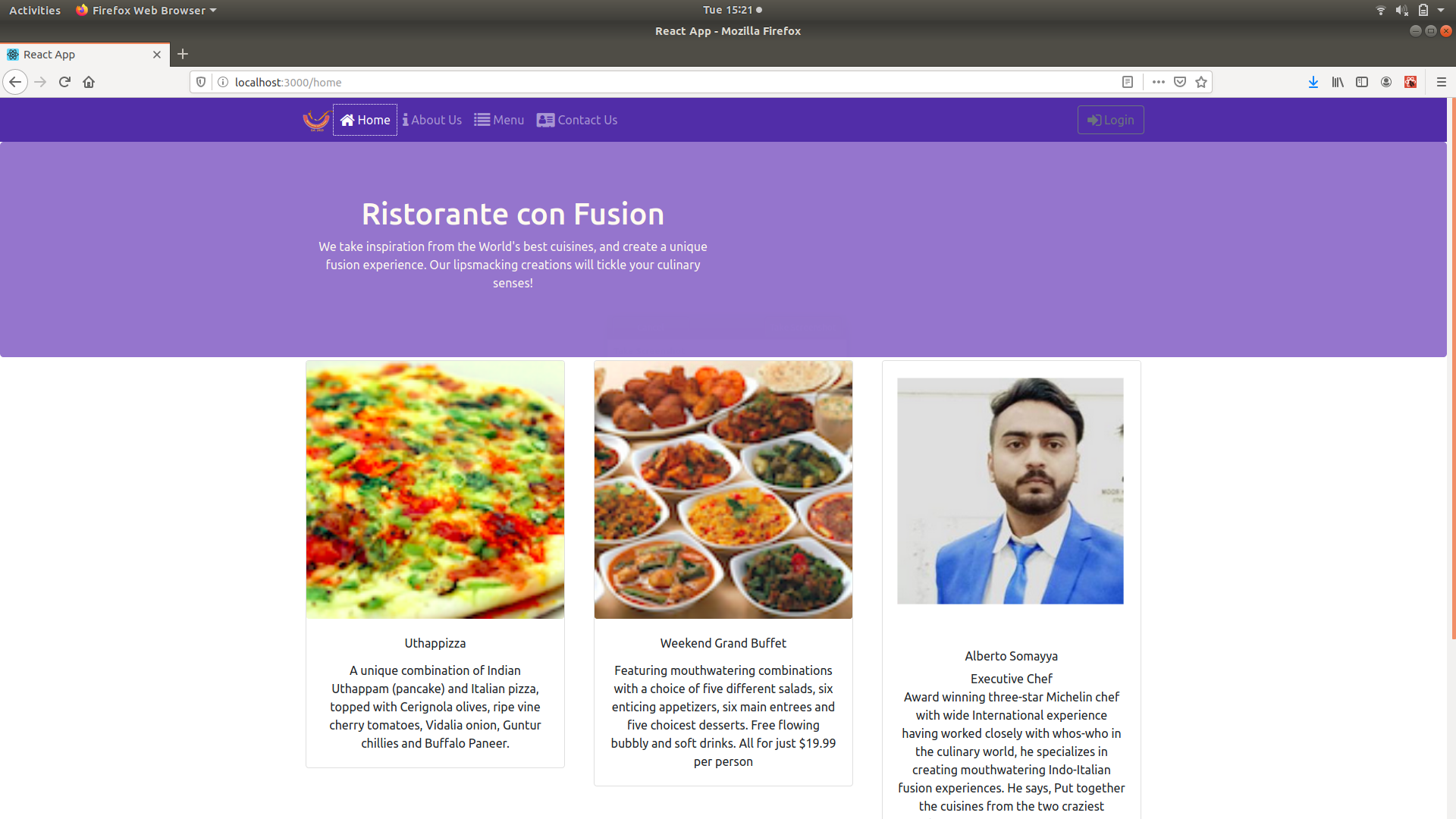1456x819 pixels.
Task: Save page to Pocket
Action: (1180, 82)
